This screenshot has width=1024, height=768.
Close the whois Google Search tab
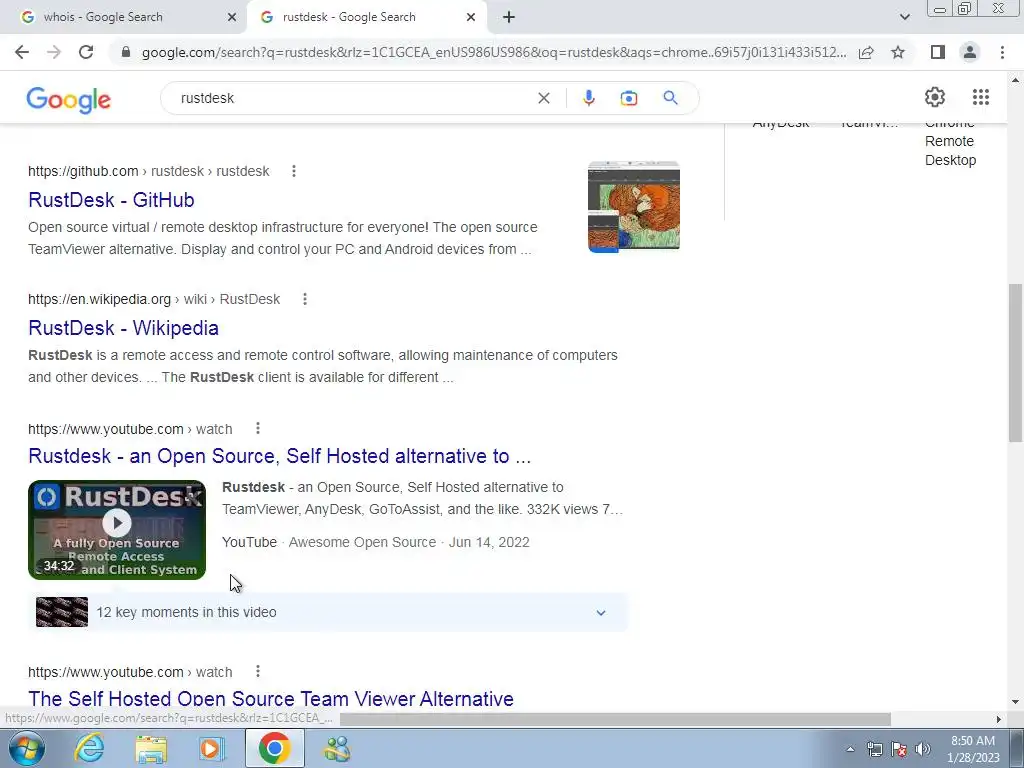[231, 17]
